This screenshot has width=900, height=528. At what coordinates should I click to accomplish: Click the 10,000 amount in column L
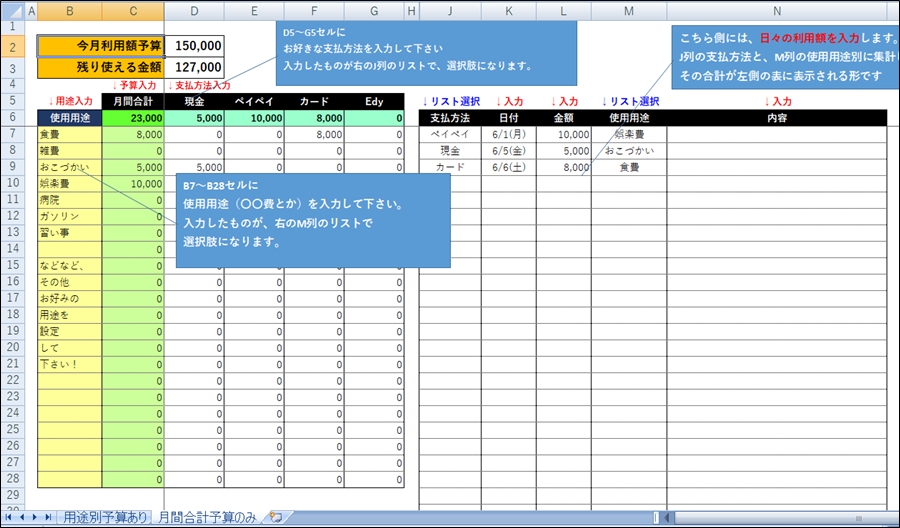click(x=564, y=134)
